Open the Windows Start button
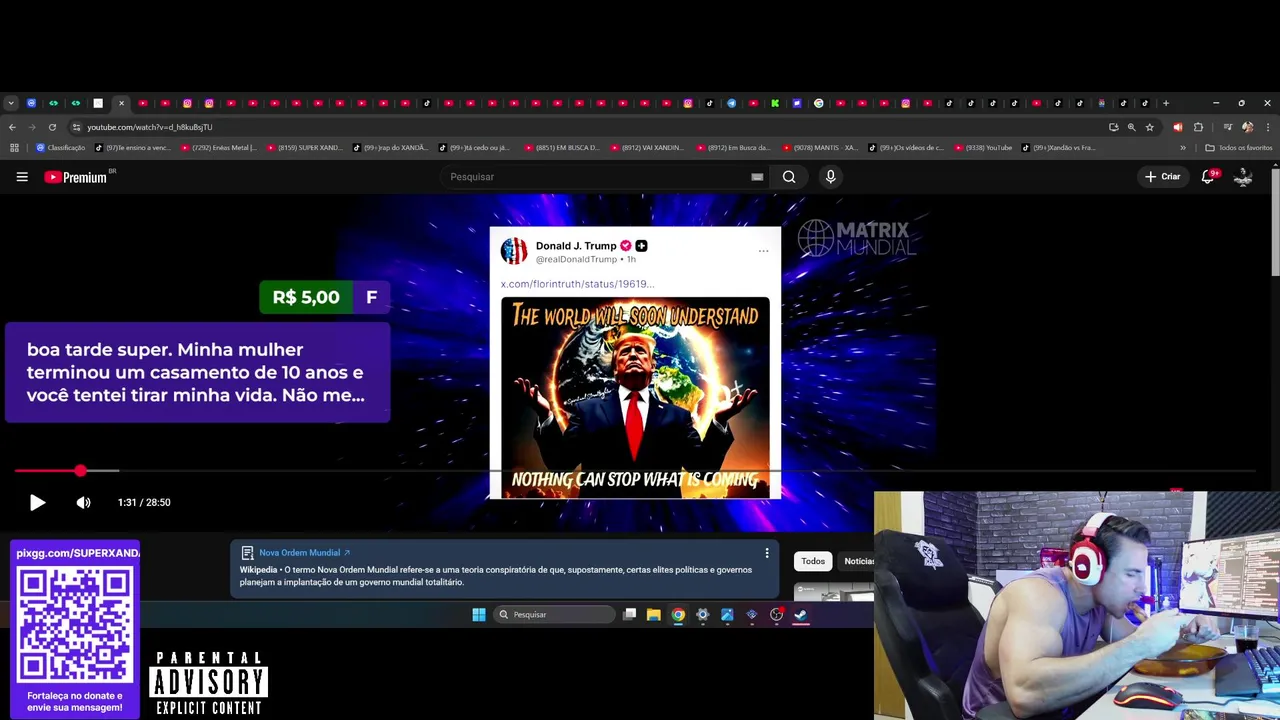1280x720 pixels. point(479,615)
